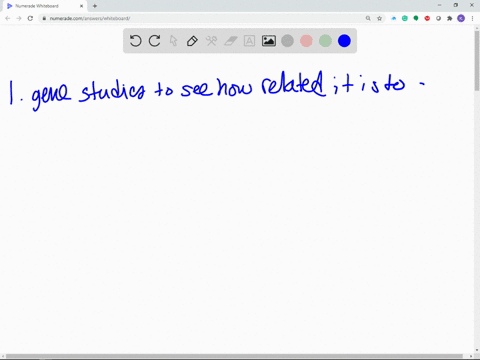Open the crossed tools settings icon

(211, 41)
